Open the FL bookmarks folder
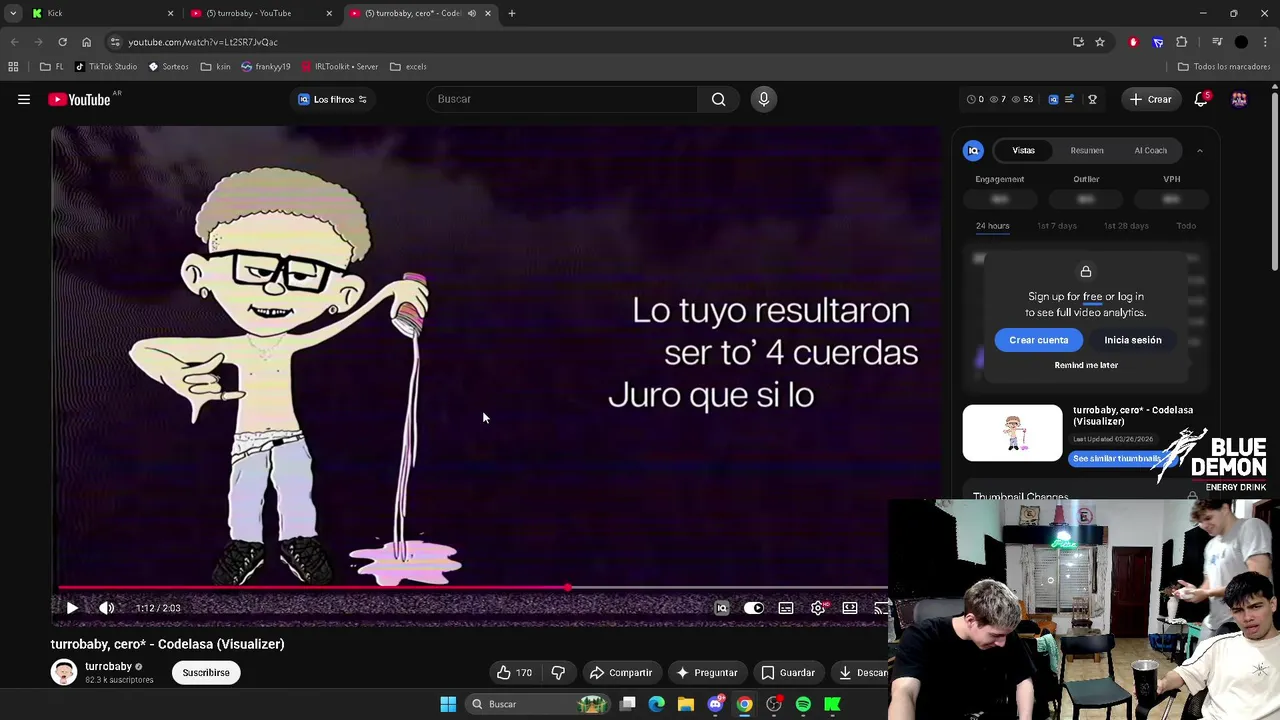Screen dimensions: 1280x720 pyautogui.click(x=52, y=66)
